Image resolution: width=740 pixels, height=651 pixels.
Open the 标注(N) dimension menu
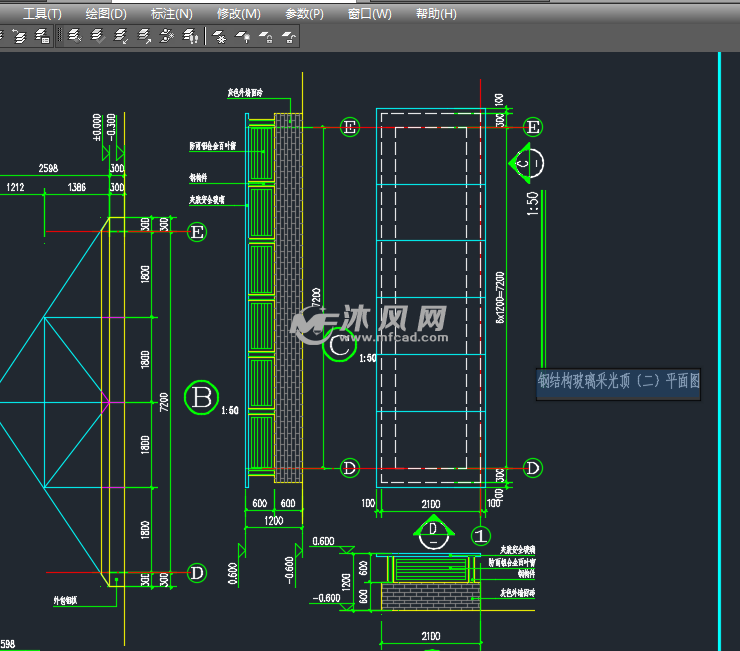pos(171,14)
